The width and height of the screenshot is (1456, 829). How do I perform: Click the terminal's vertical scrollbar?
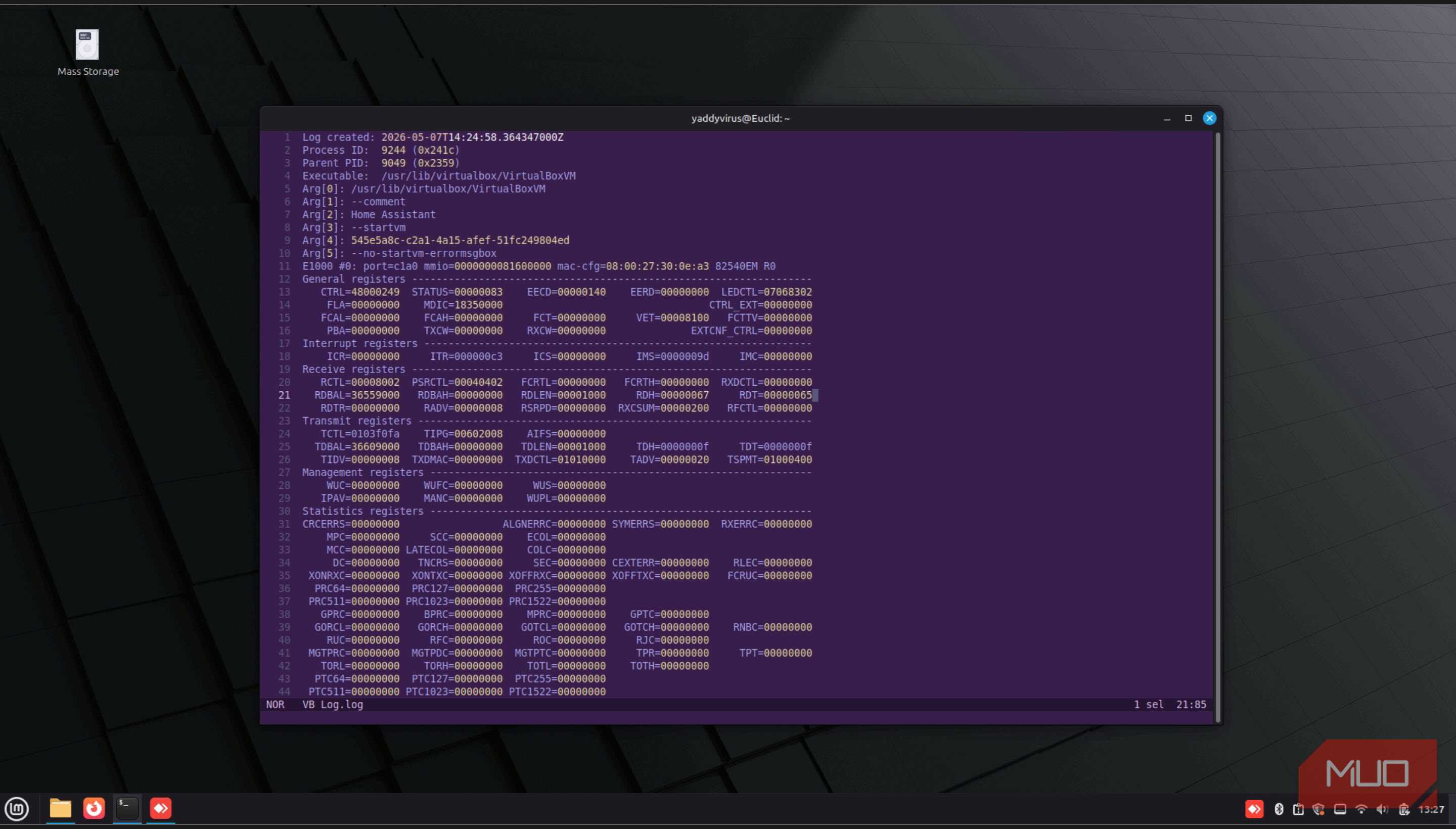coord(1217,427)
